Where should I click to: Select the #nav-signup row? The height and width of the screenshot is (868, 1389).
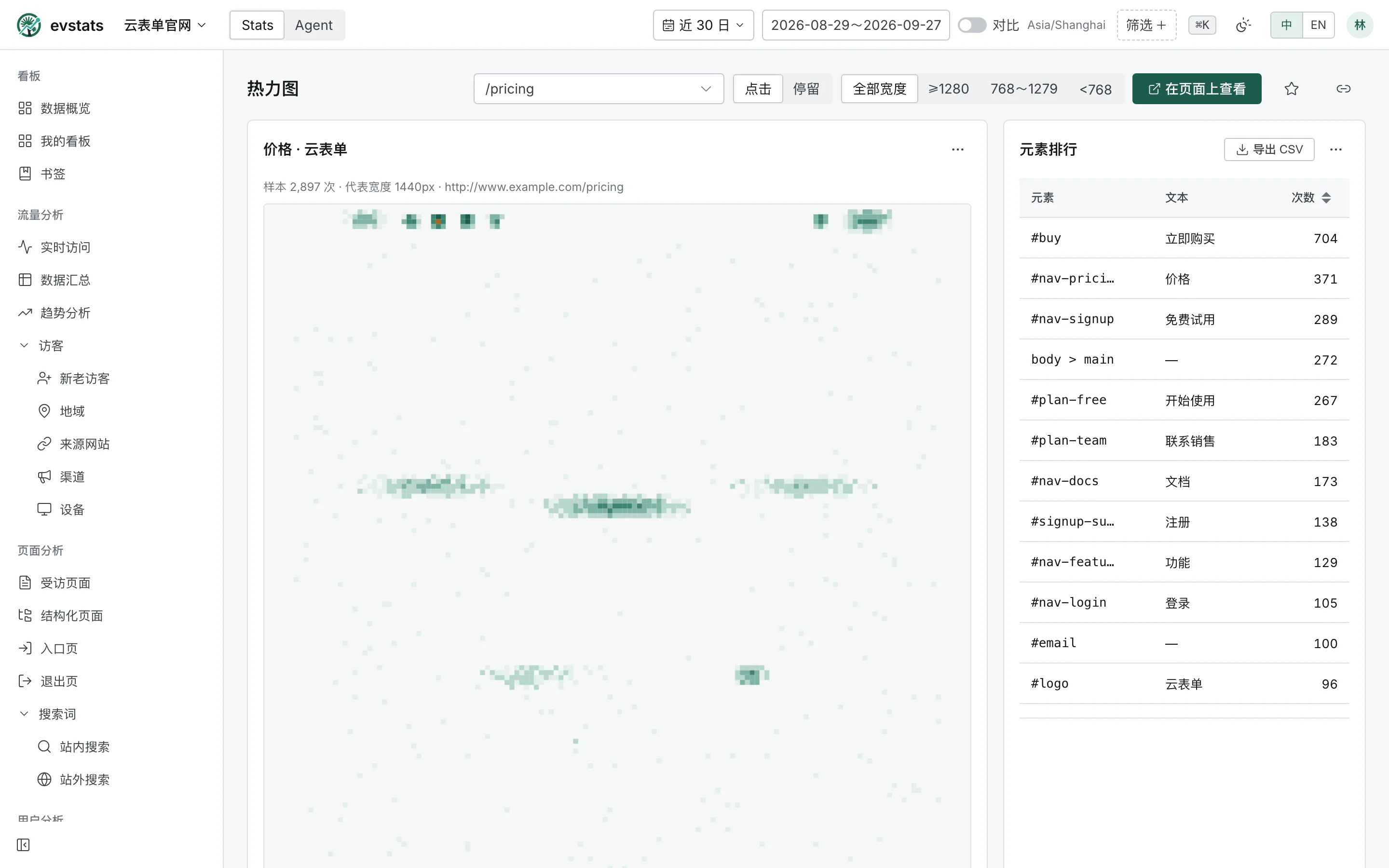1184,319
